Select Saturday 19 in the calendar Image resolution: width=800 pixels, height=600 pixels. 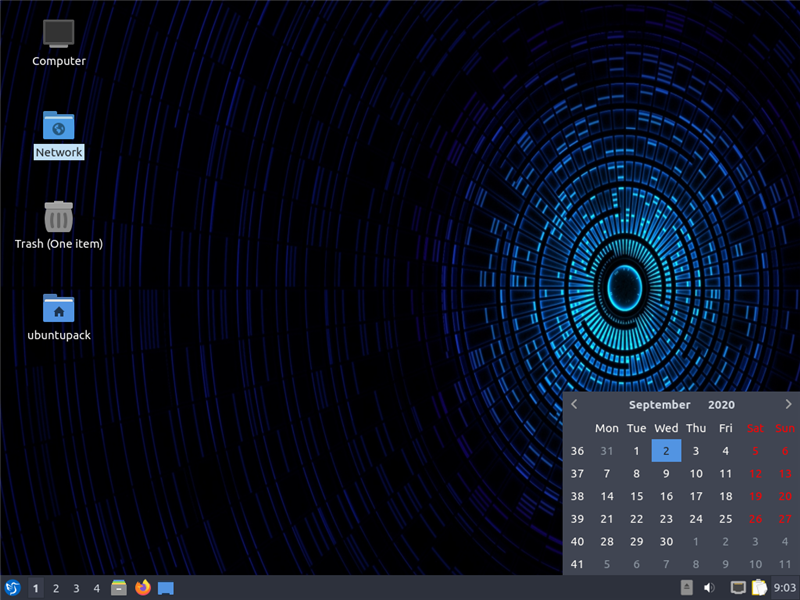click(755, 496)
